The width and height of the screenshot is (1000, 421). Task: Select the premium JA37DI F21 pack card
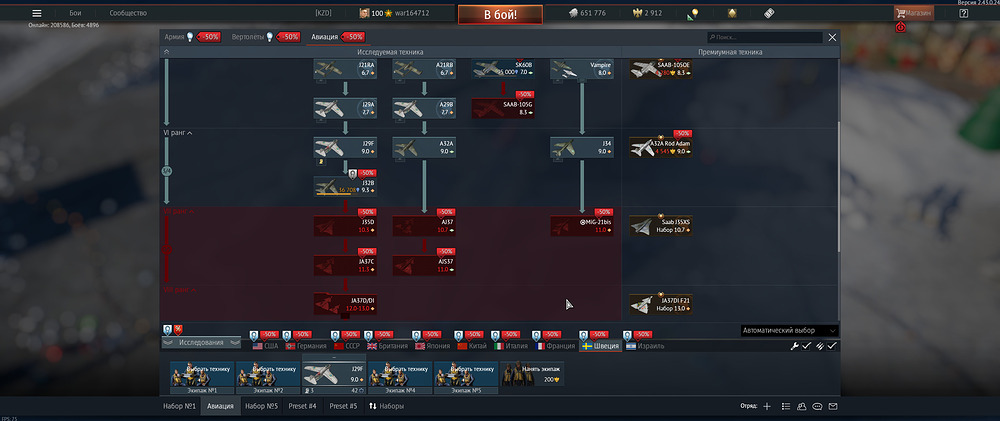click(661, 304)
